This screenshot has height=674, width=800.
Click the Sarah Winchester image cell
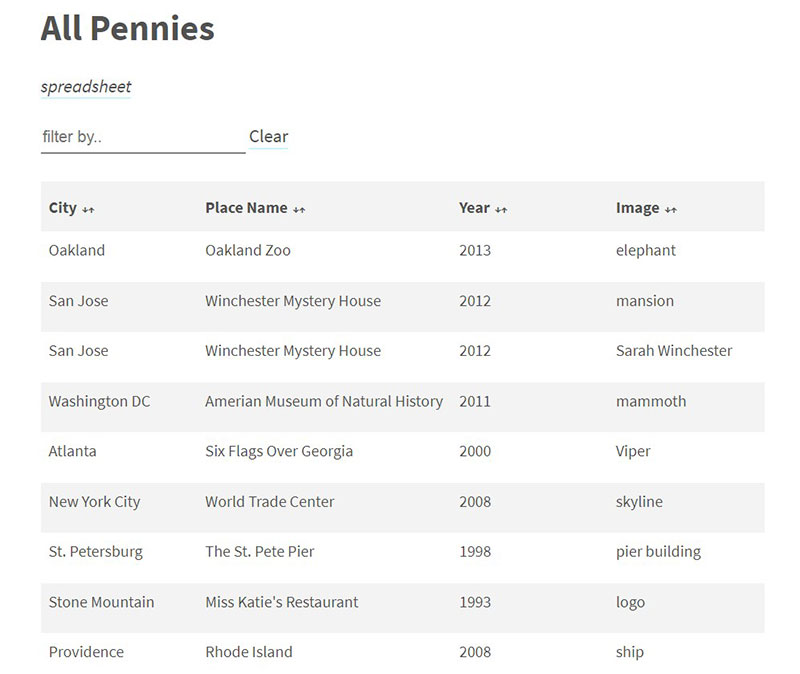point(673,351)
